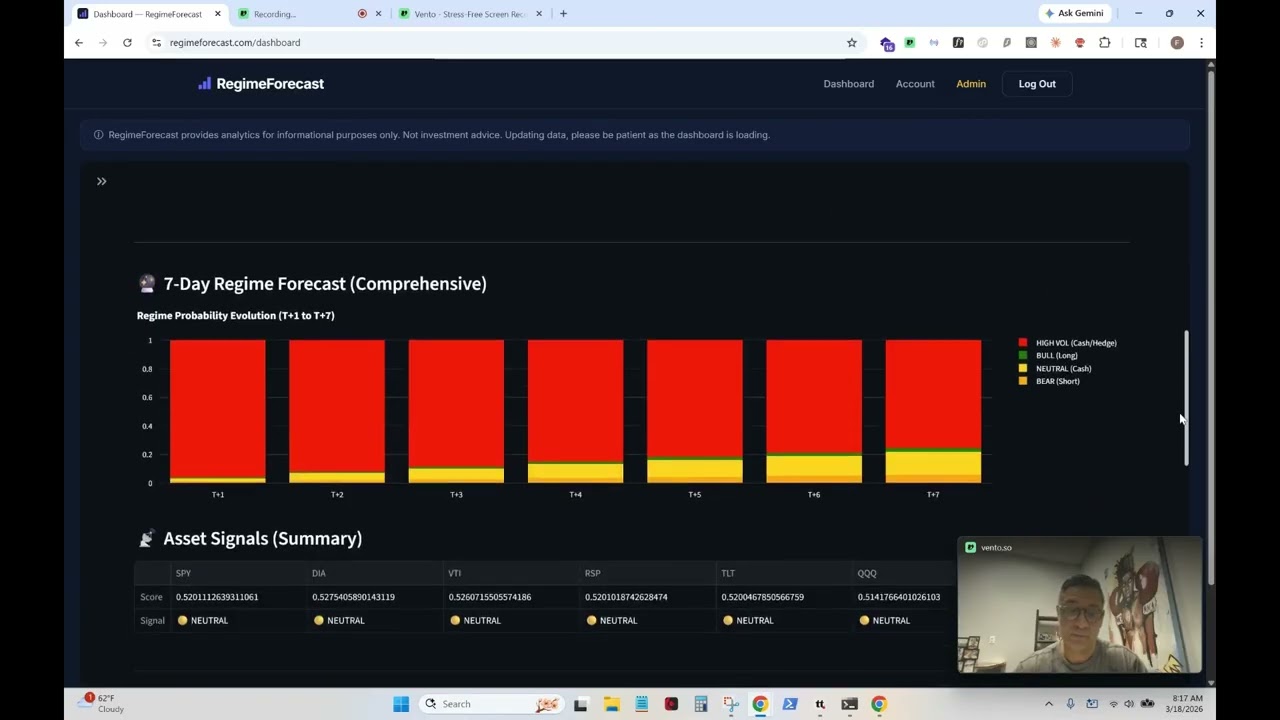
Task: Click the extension icon with 16 badge
Action: (886, 43)
